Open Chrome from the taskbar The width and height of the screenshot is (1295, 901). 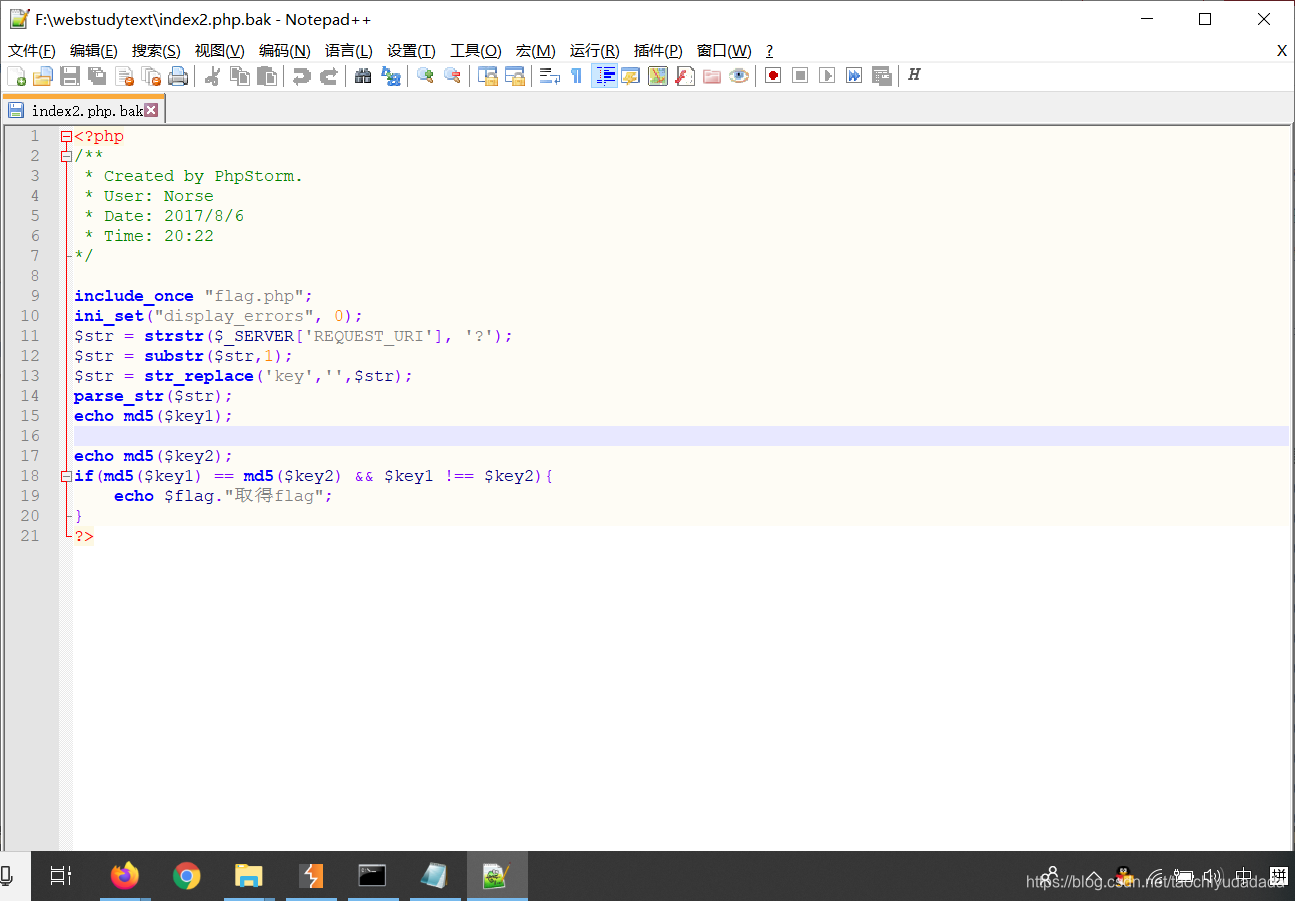(186, 876)
